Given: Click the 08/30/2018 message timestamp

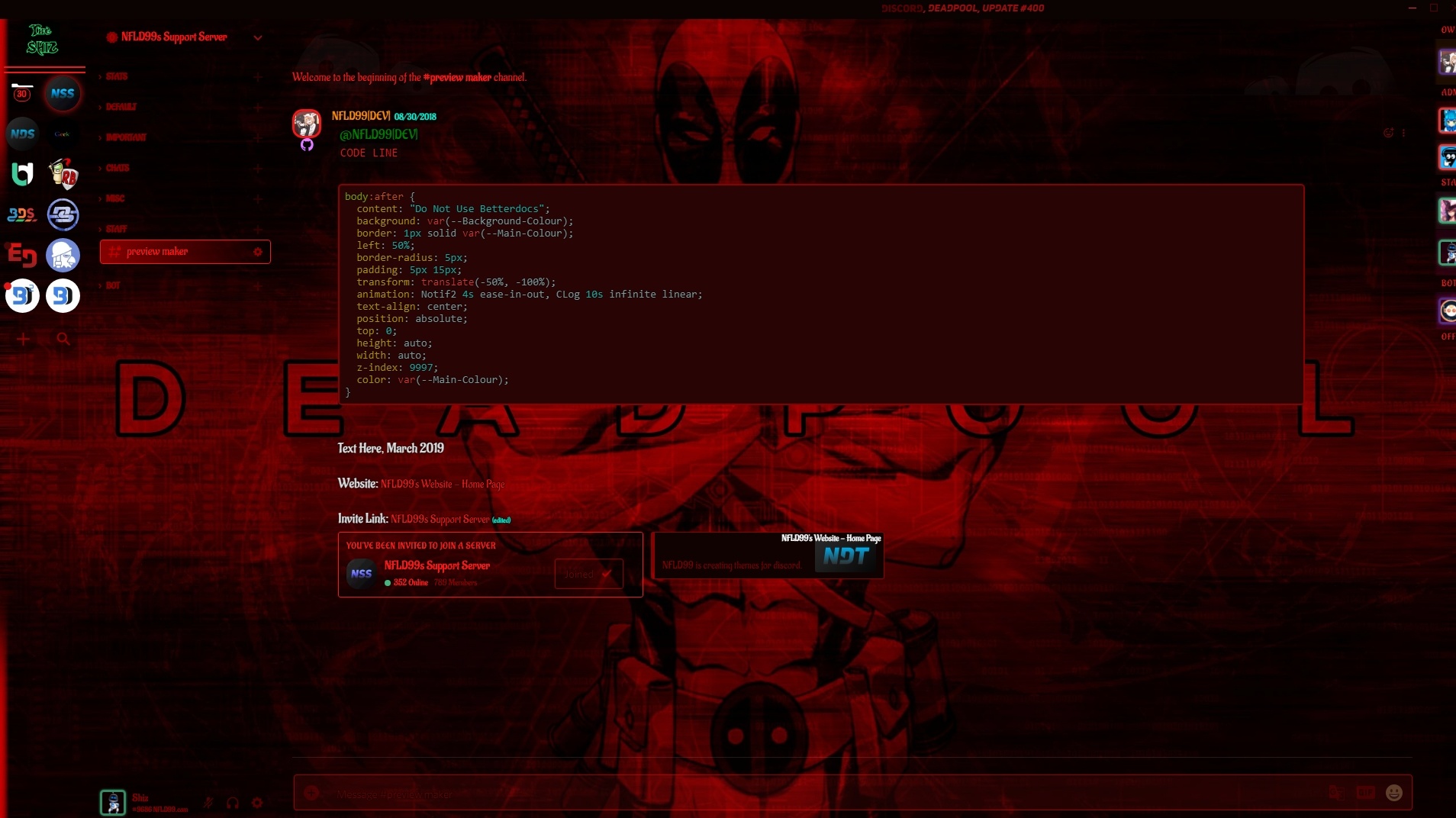Looking at the screenshot, I should (x=415, y=117).
